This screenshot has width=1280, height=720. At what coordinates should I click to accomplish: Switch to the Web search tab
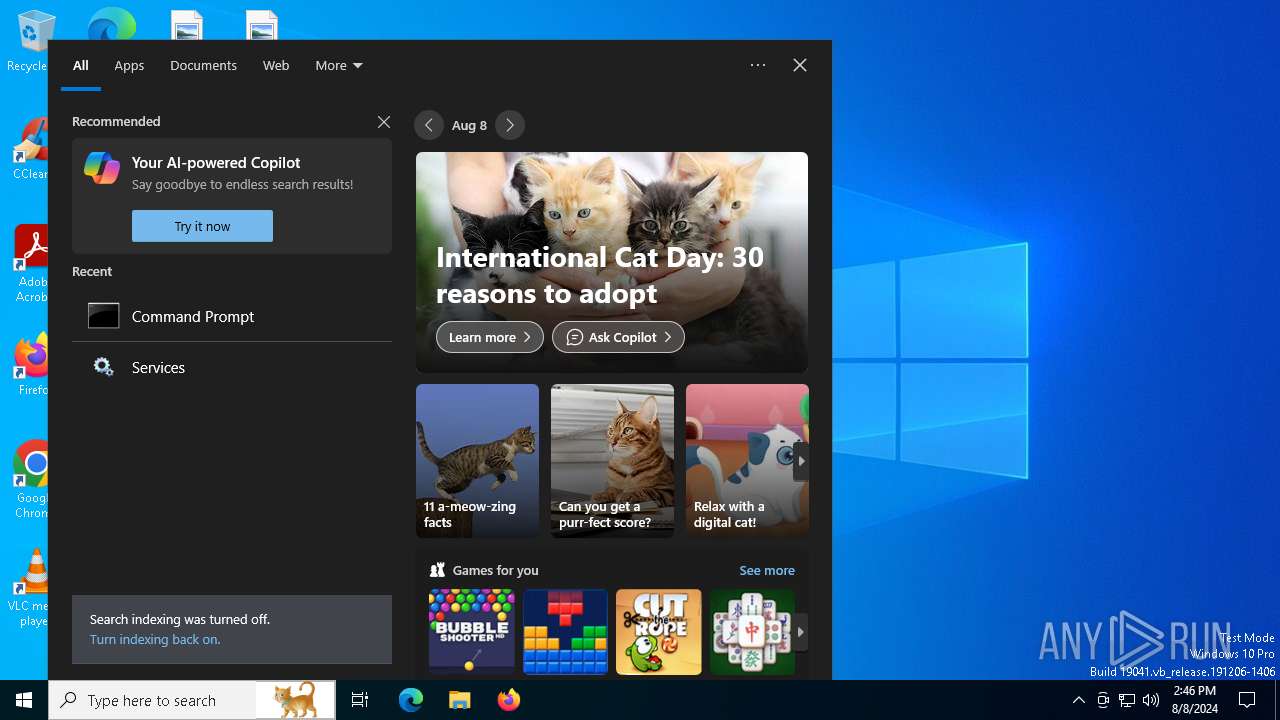[x=276, y=65]
